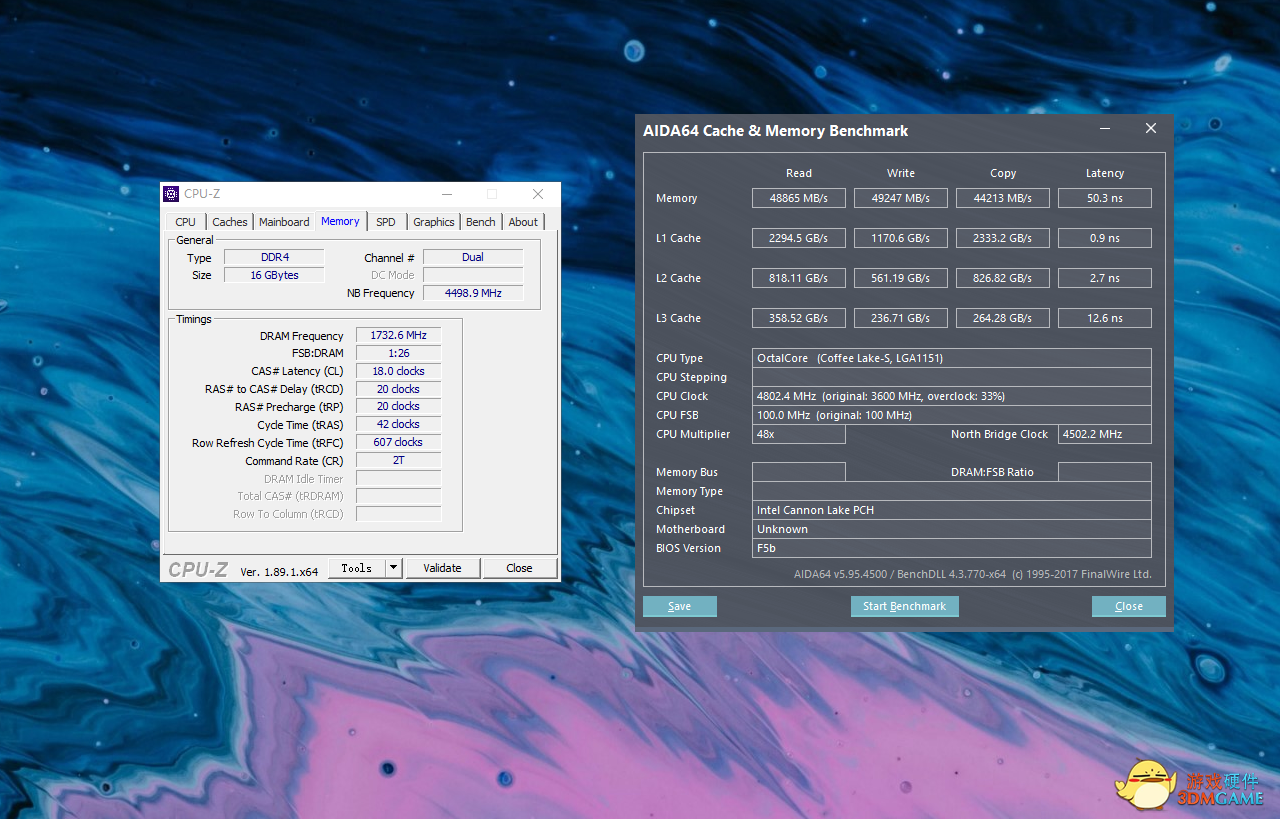Open the Caches tab in CPU-Z
Image resolution: width=1280 pixels, height=819 pixels.
(x=230, y=222)
